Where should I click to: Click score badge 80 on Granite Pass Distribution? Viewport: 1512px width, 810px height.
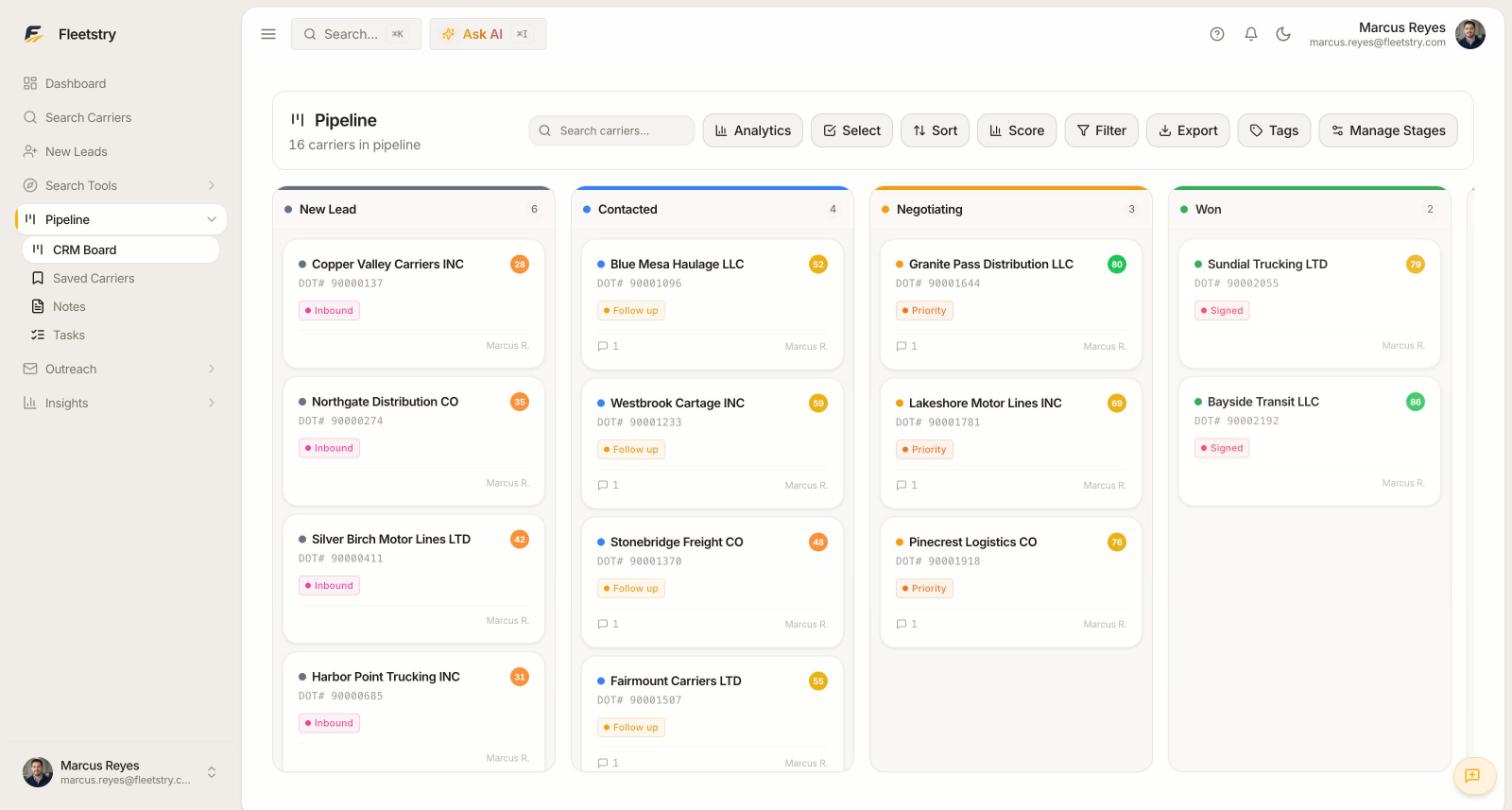pyautogui.click(x=1117, y=264)
